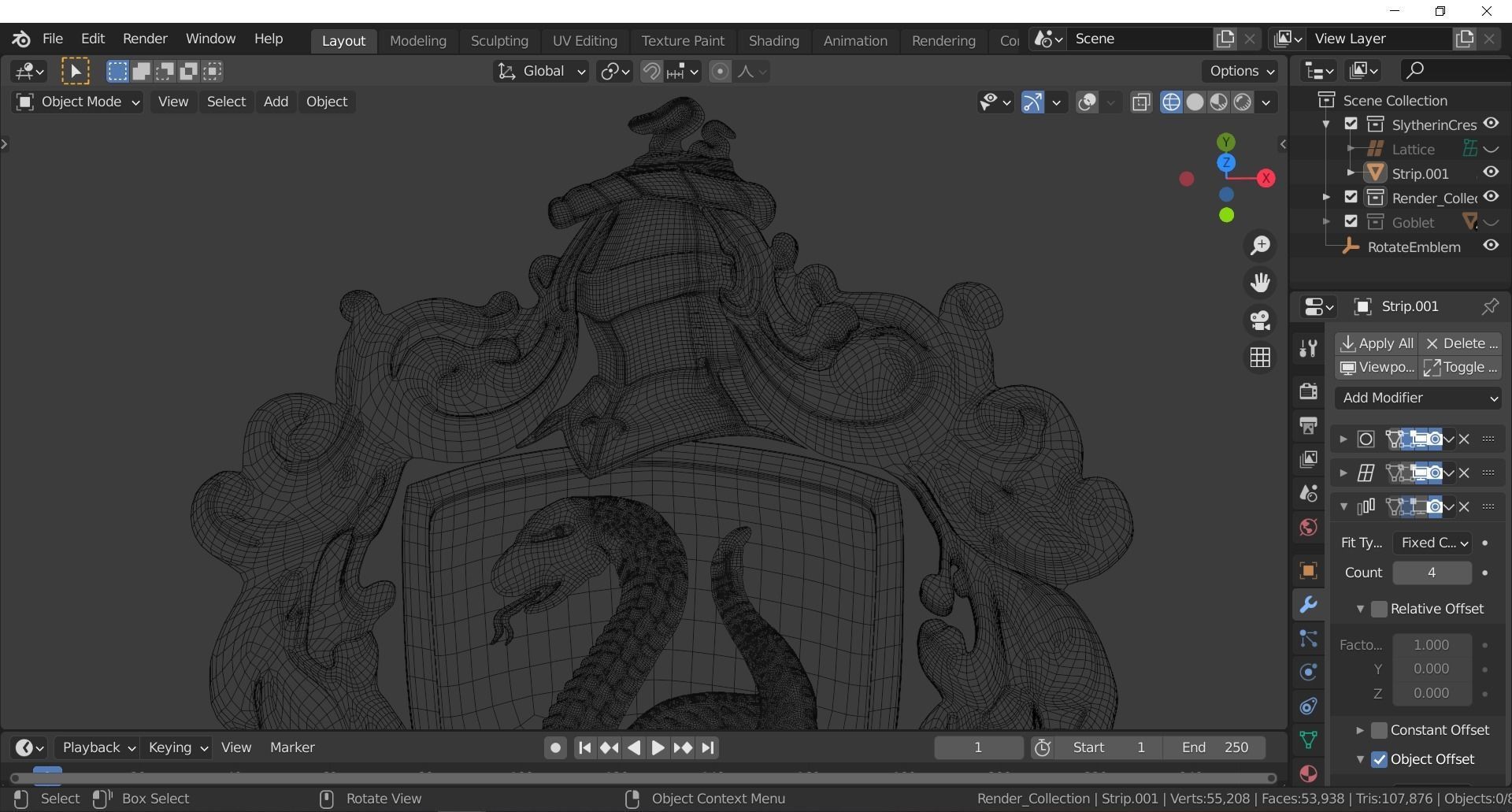Image resolution: width=1512 pixels, height=812 pixels.
Task: Disable the Object Offset checkbox
Action: 1379,759
